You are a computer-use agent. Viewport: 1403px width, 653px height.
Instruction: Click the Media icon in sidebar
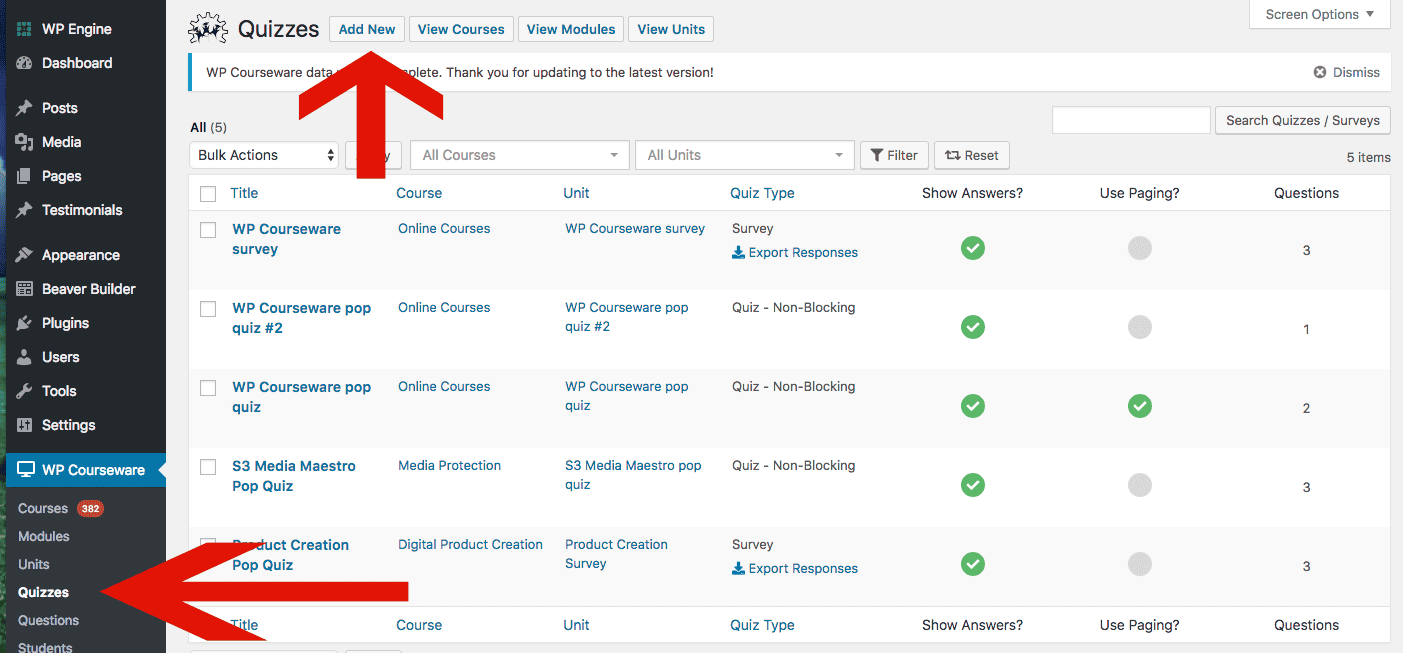click(25, 142)
